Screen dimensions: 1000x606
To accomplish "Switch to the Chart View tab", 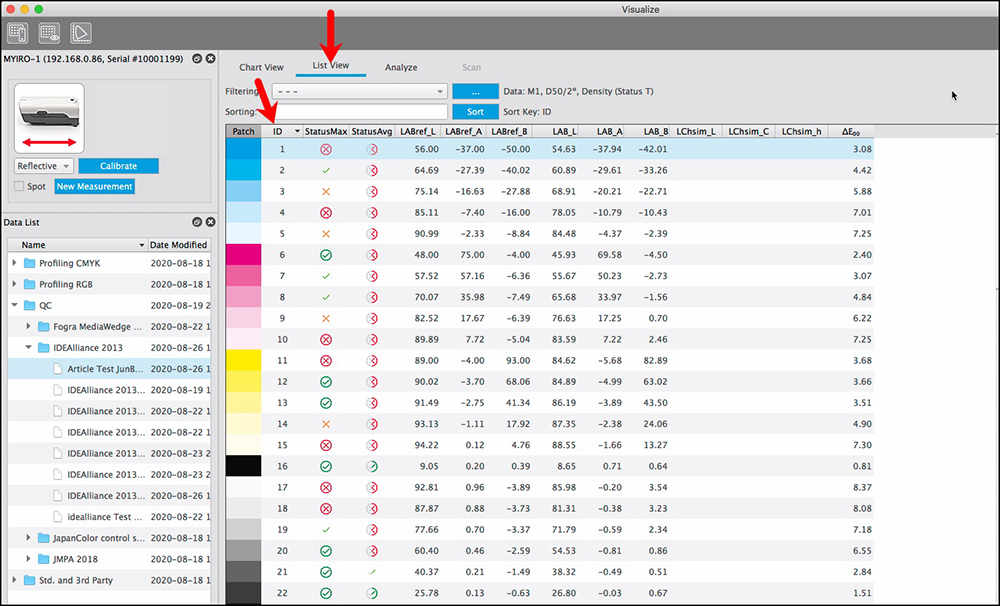I will coord(261,67).
